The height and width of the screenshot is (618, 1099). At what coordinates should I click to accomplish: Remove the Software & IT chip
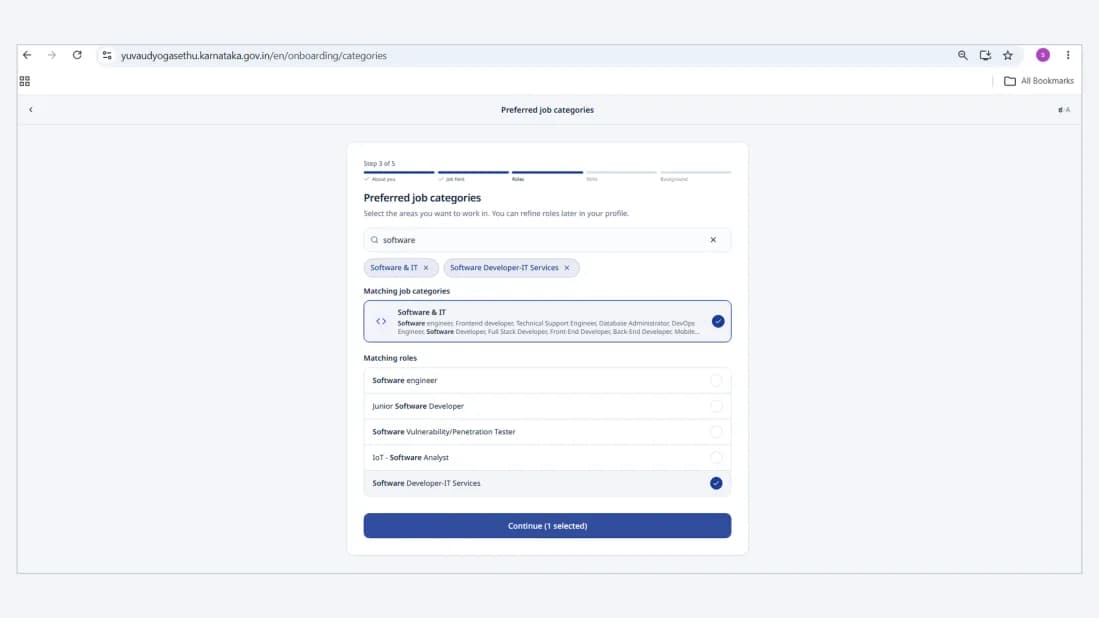(x=426, y=268)
